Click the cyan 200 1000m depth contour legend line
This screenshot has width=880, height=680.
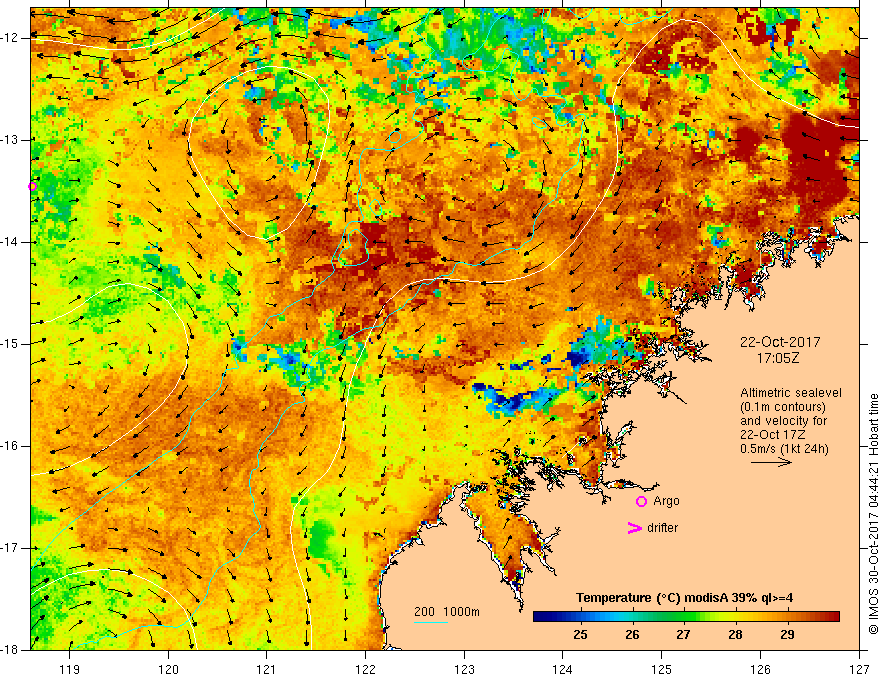point(431,623)
